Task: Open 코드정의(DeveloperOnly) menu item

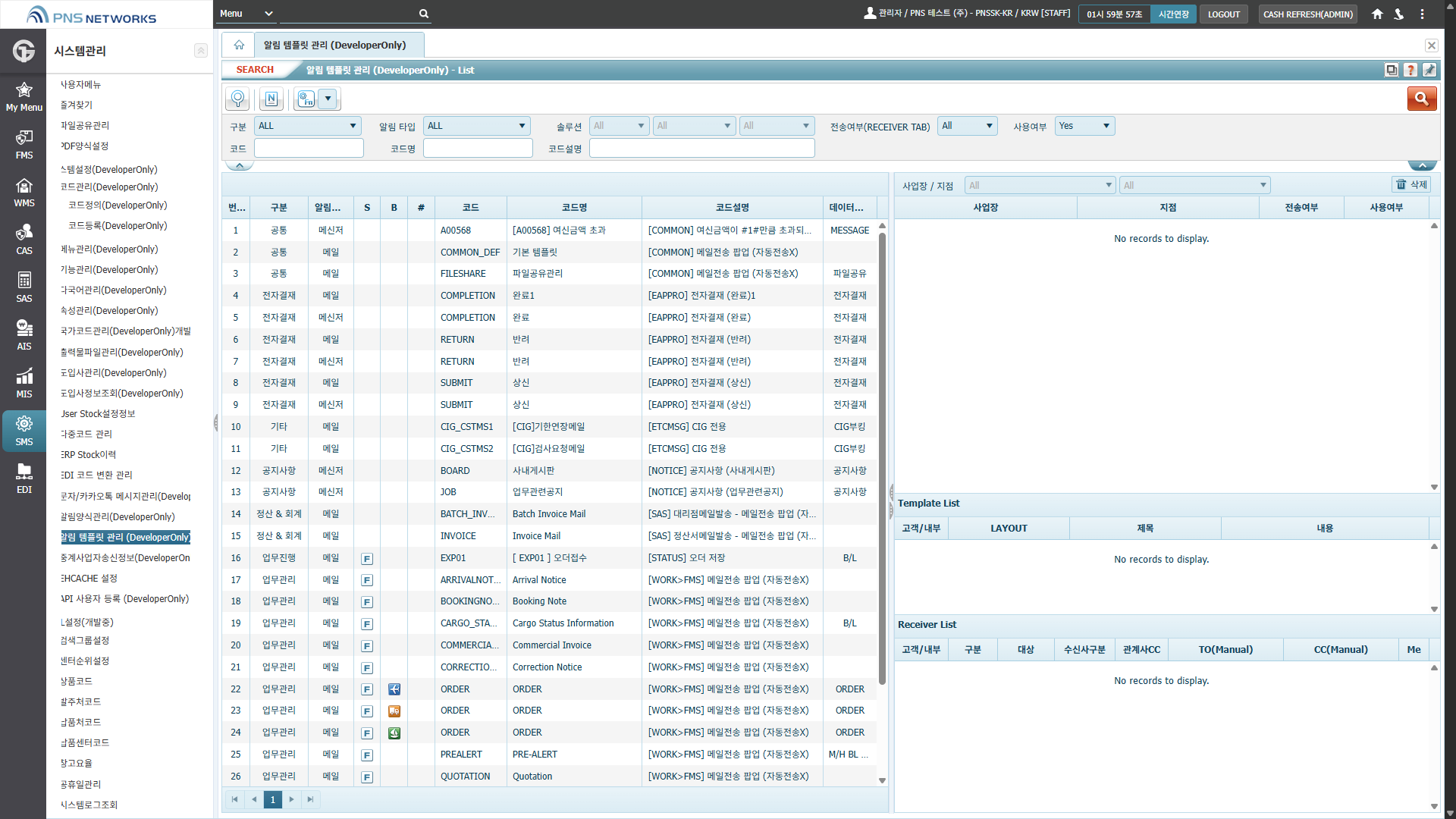Action: (x=118, y=206)
